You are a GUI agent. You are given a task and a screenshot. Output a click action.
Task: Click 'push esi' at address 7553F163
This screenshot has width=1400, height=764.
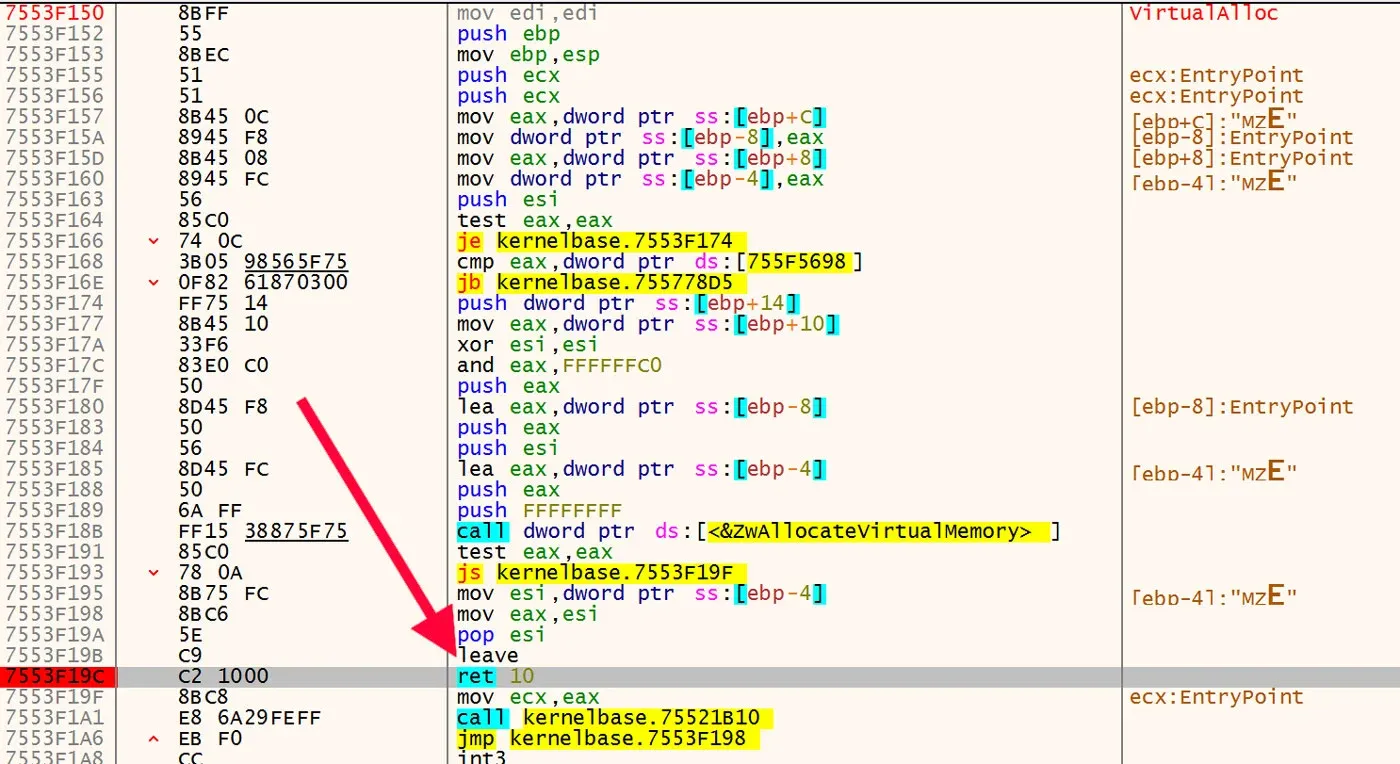coord(507,199)
